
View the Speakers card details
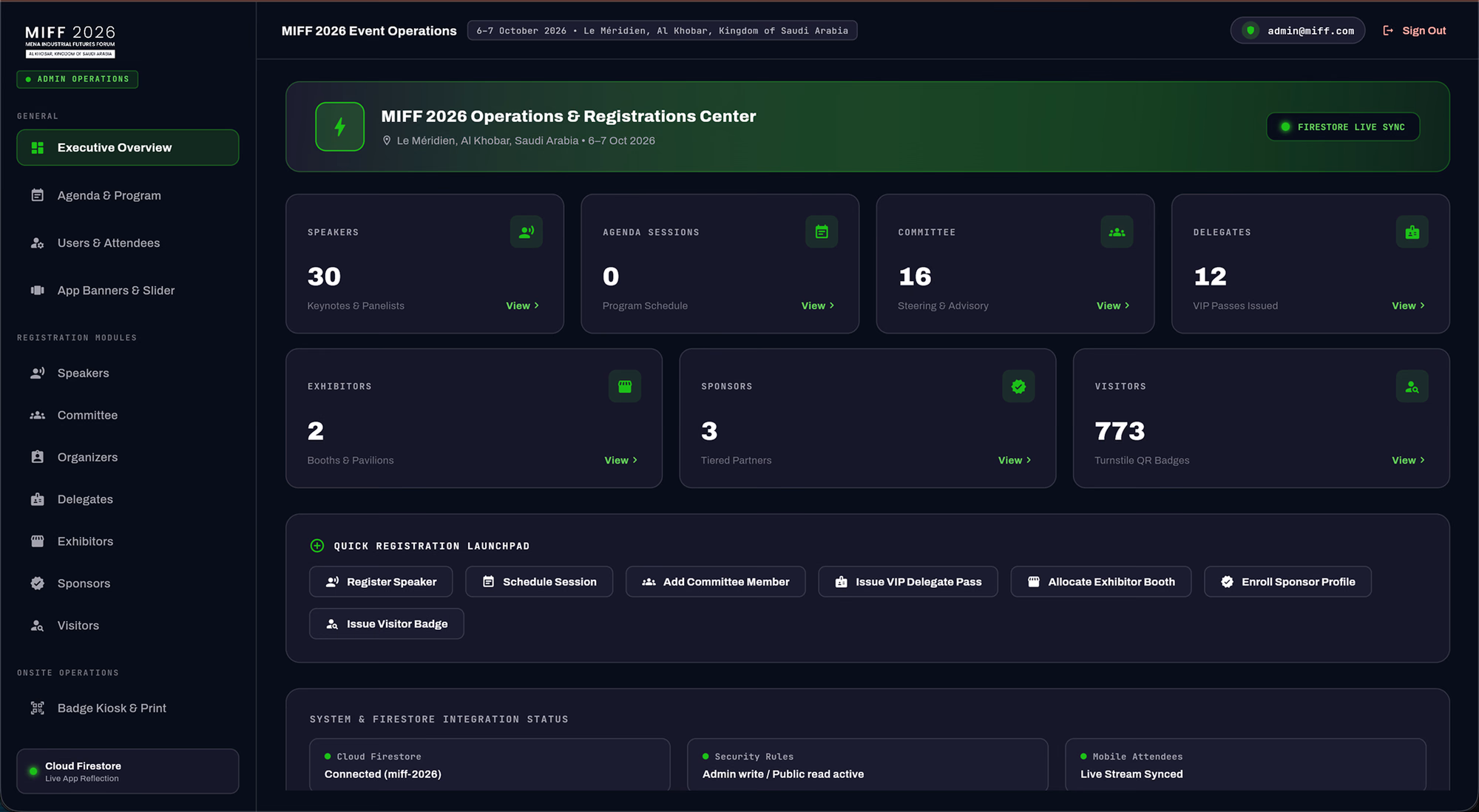pos(522,305)
